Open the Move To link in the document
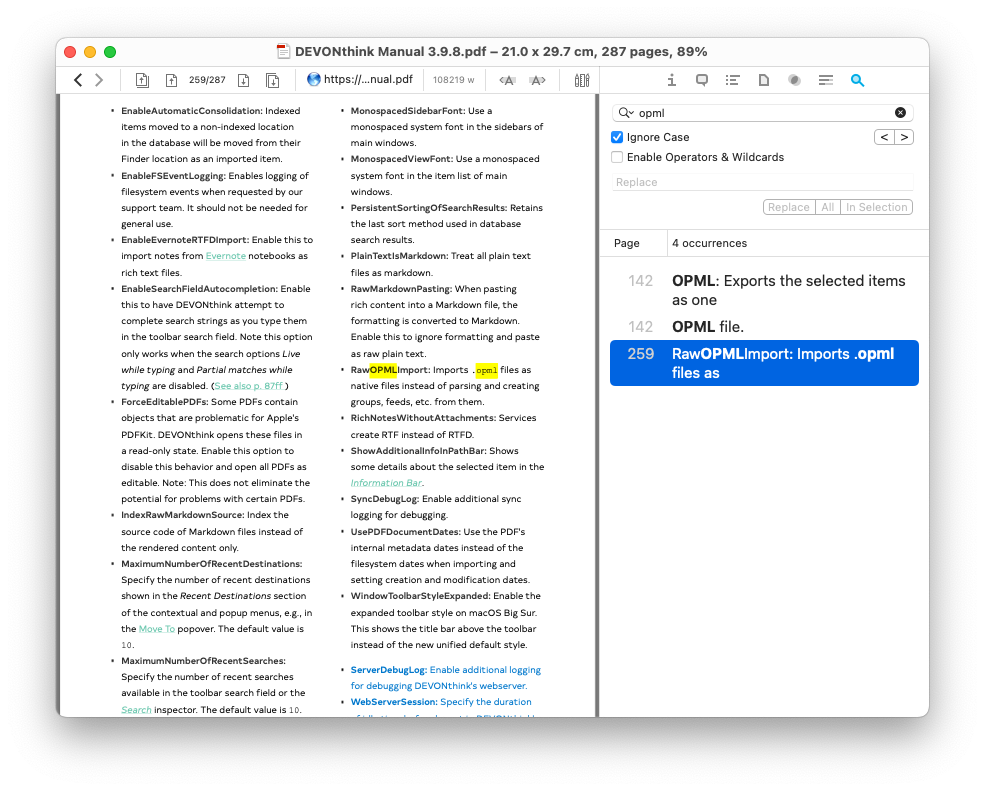Screen dimensions: 985x791 156,629
